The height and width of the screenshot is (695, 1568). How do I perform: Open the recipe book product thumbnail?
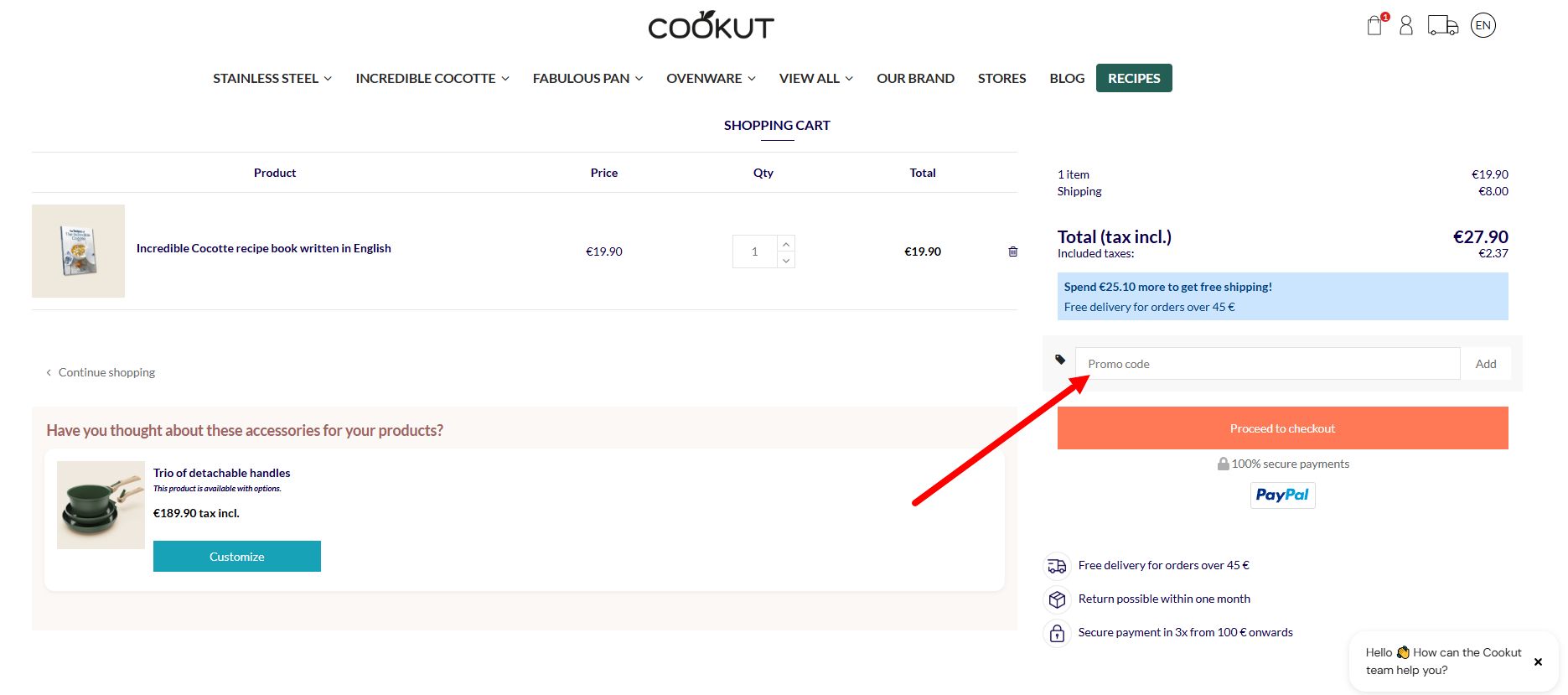tap(78, 251)
